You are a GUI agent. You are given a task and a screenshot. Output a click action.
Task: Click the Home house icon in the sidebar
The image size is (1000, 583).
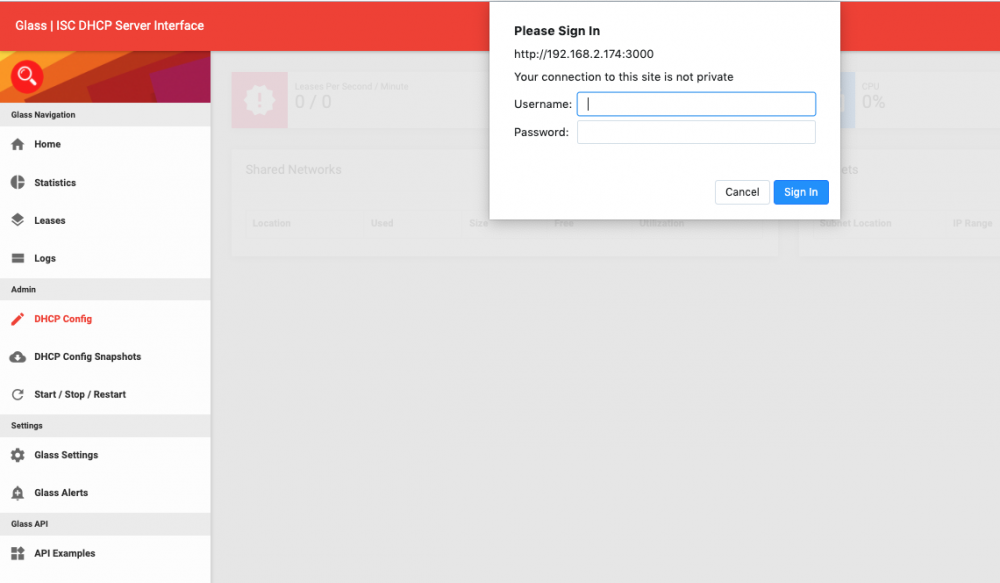click(x=18, y=144)
